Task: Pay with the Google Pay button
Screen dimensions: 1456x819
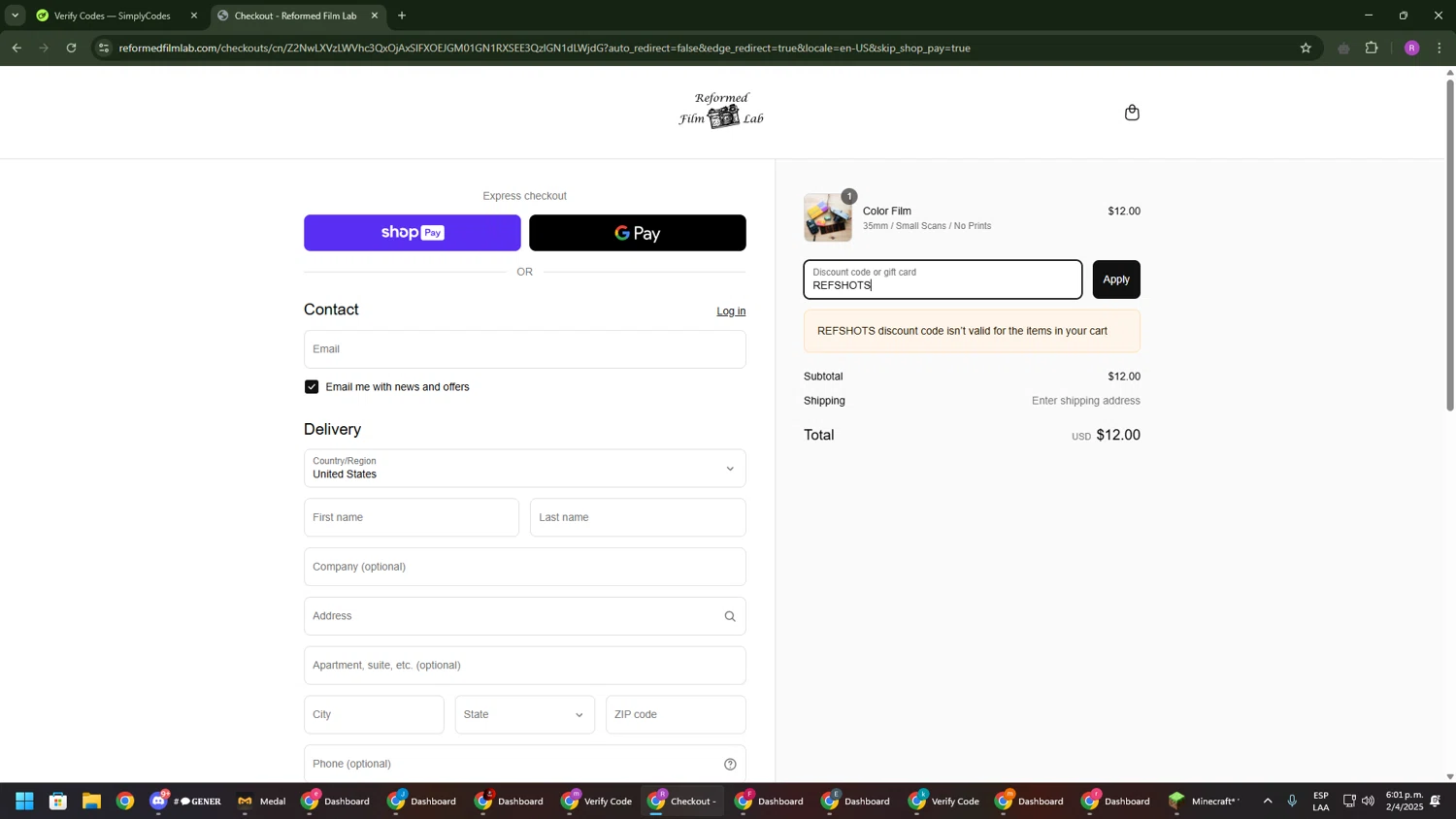Action: pyautogui.click(x=638, y=233)
